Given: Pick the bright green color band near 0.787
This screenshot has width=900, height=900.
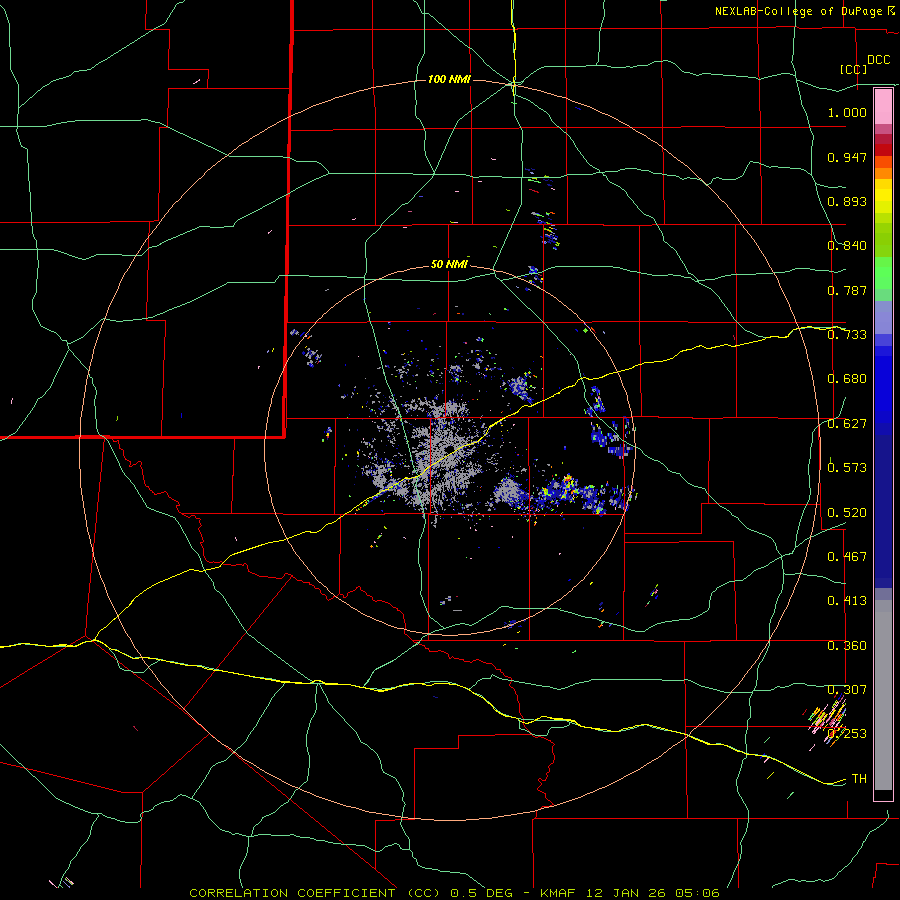Looking at the screenshot, I should (x=883, y=273).
